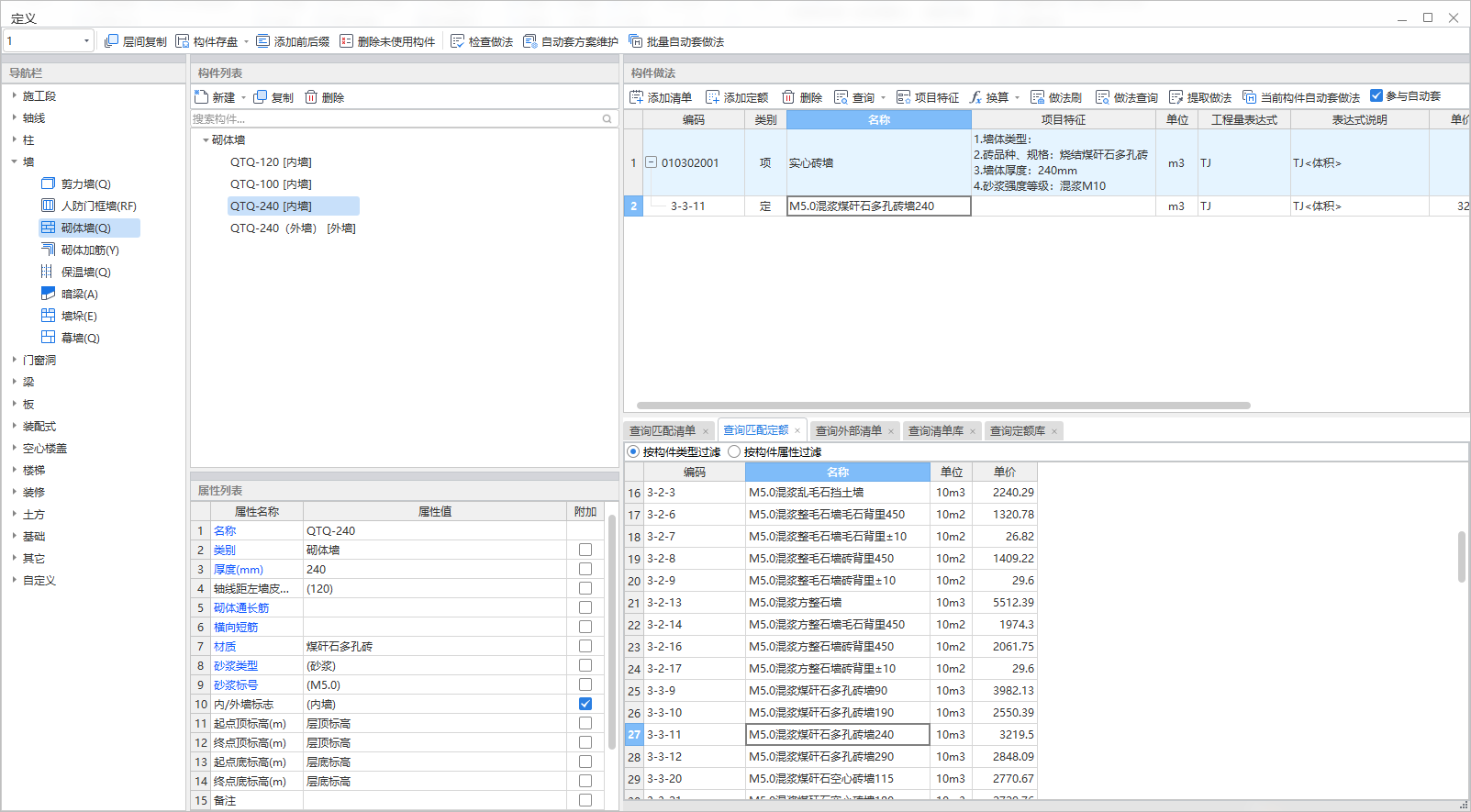Screen dimensions: 1471x812
Task: Click 新建 in the component list
Action: tap(216, 97)
